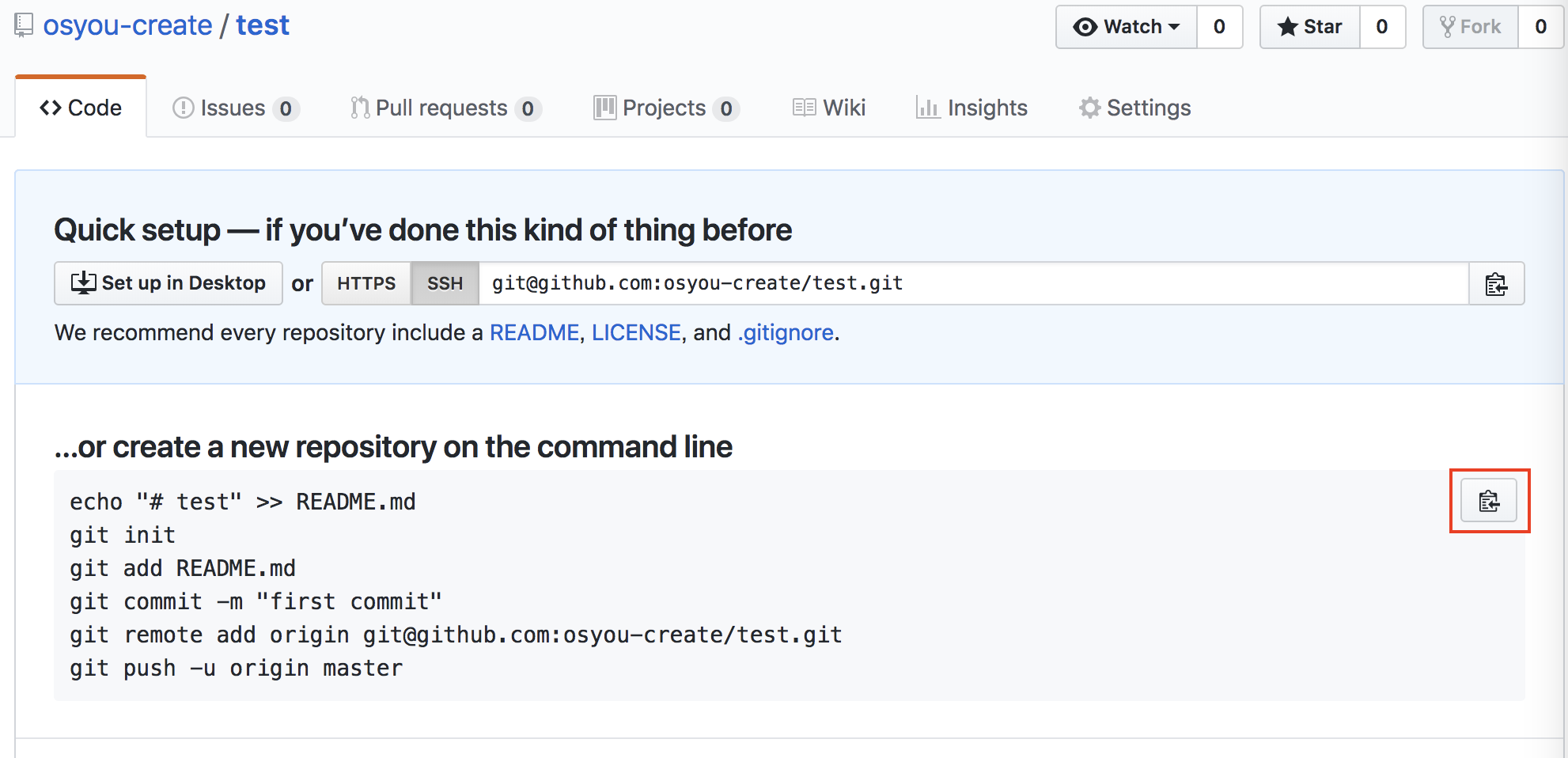Switch to the Insights tab

pos(971,108)
